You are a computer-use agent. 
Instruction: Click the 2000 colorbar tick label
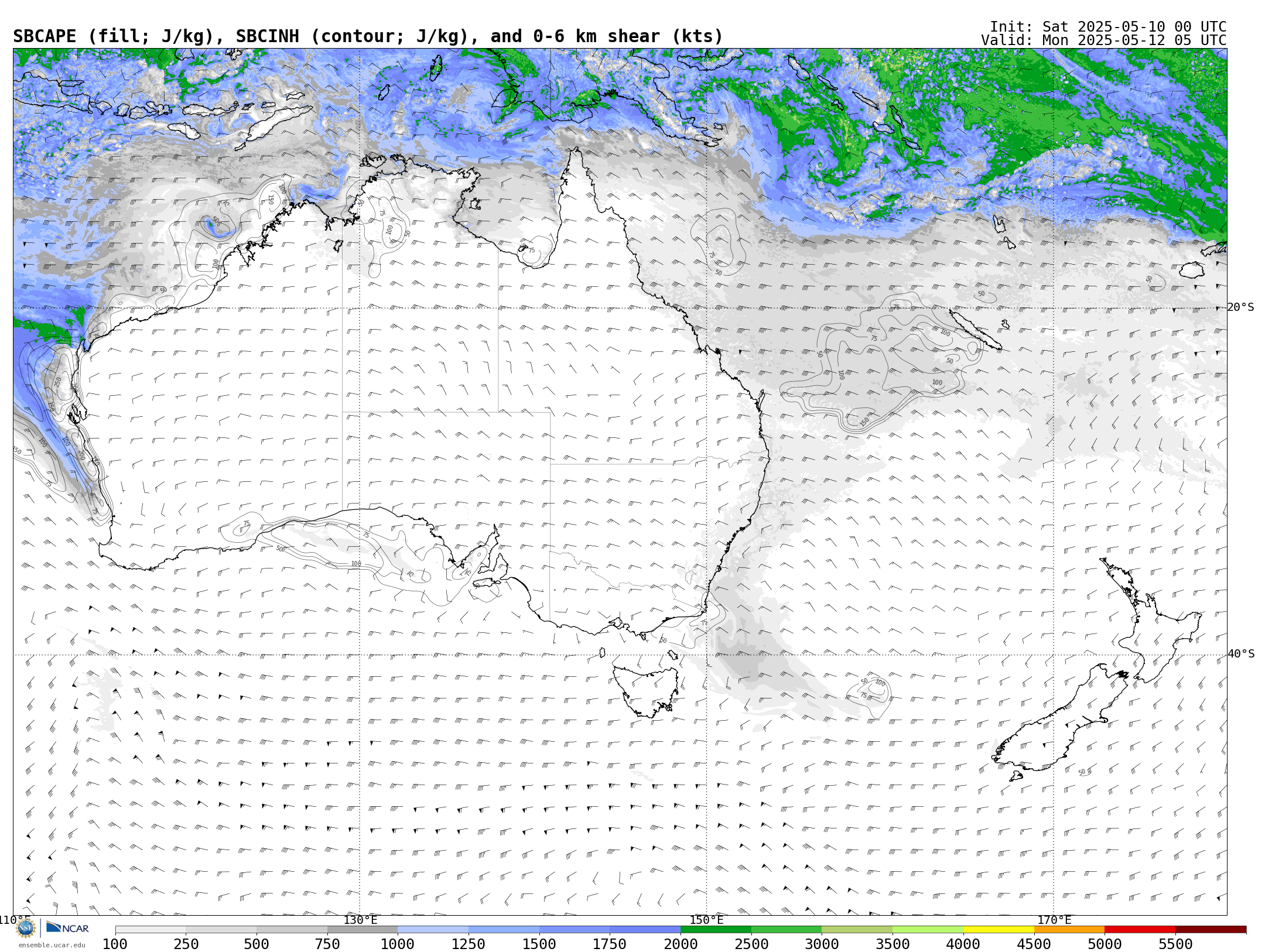point(681,944)
